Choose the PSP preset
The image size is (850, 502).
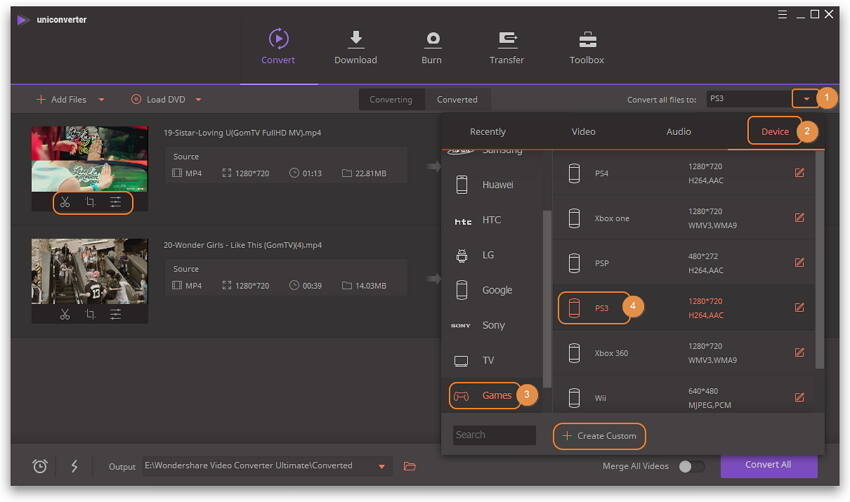[683, 263]
